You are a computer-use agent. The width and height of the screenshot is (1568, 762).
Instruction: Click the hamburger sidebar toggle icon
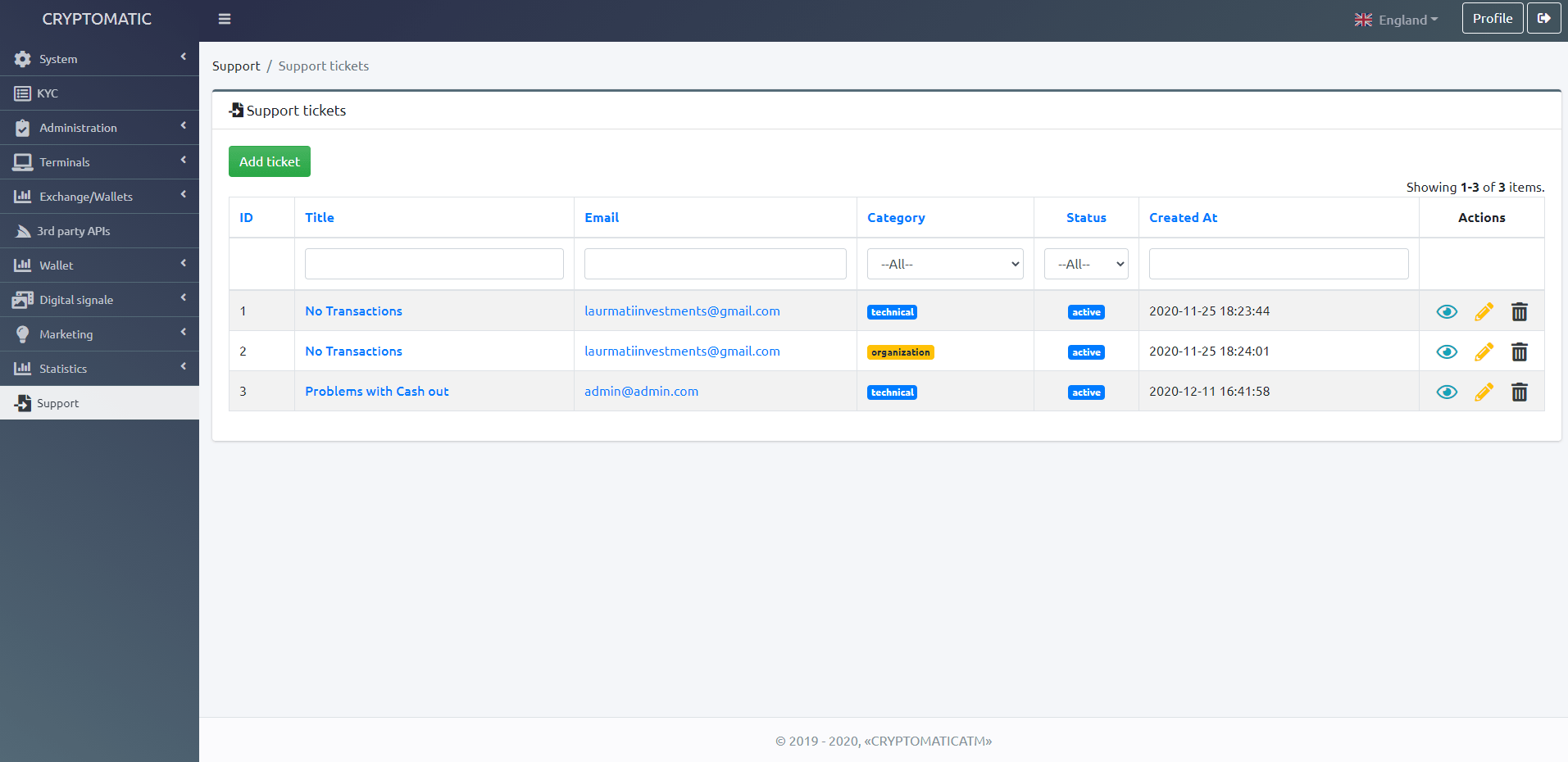coord(225,19)
